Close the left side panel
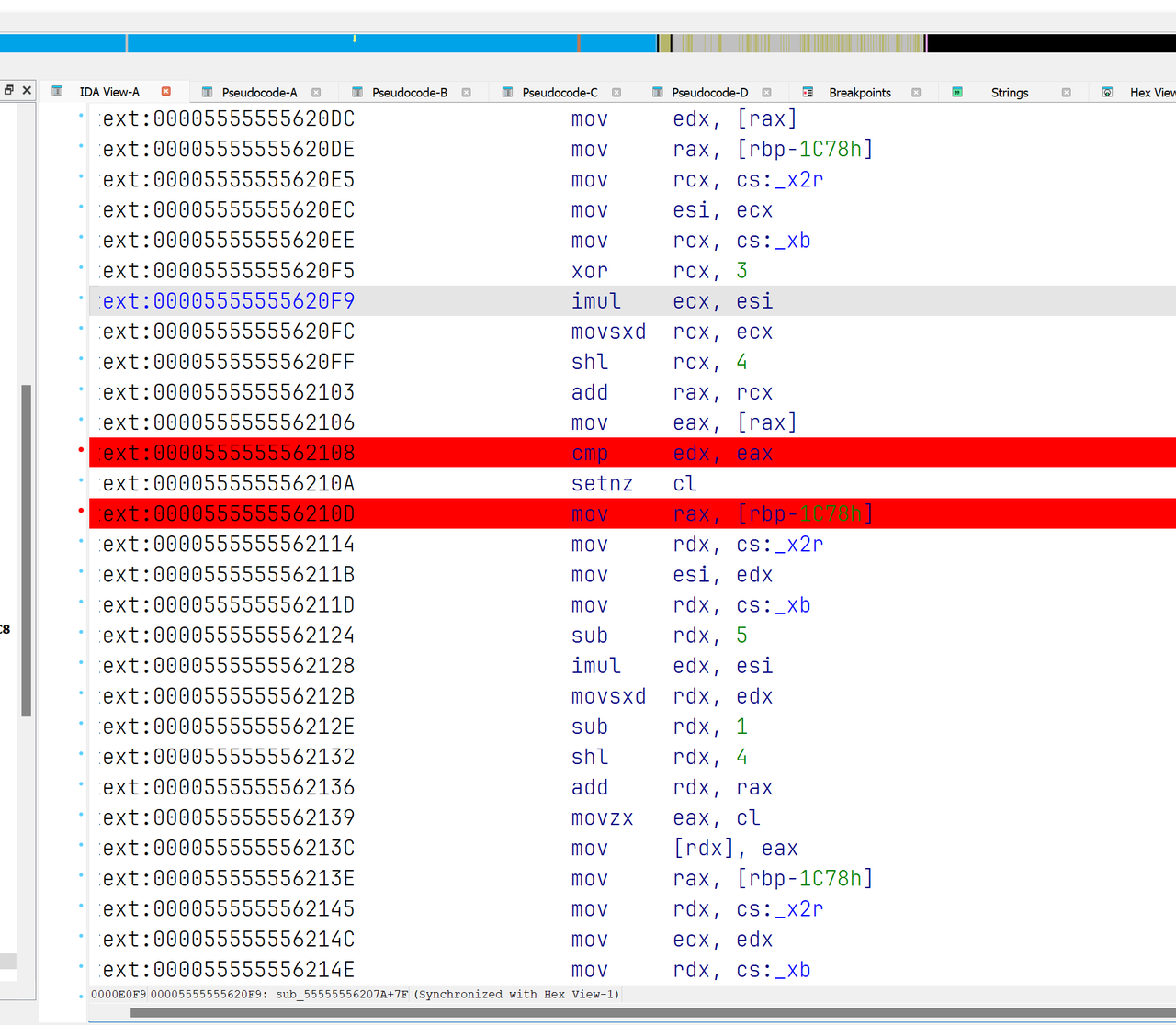 pyautogui.click(x=27, y=89)
